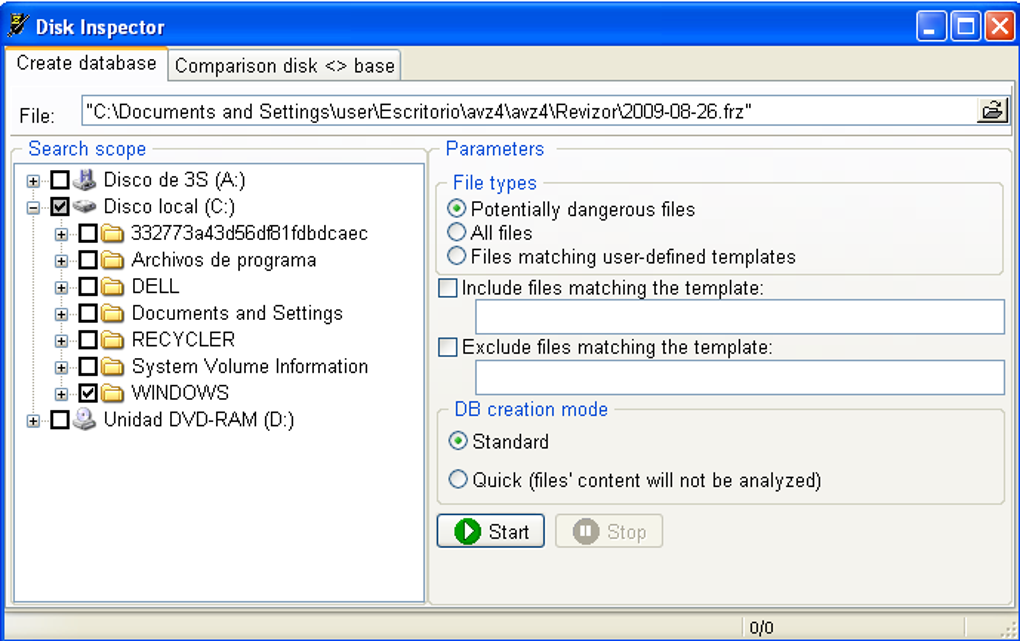The width and height of the screenshot is (1020, 641).
Task: Close the Disk Inspector window
Action: (1000, 27)
